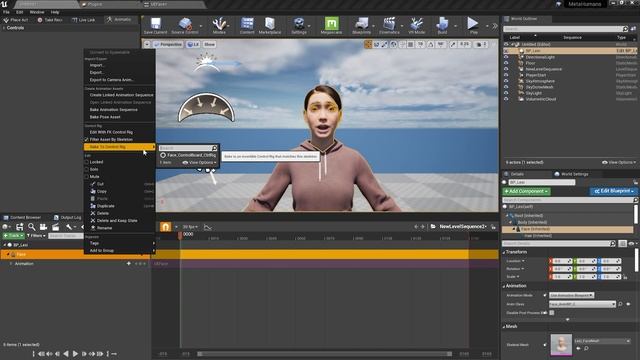Expand the toolbar overflow double-arrow

pyautogui.click(x=495, y=26)
